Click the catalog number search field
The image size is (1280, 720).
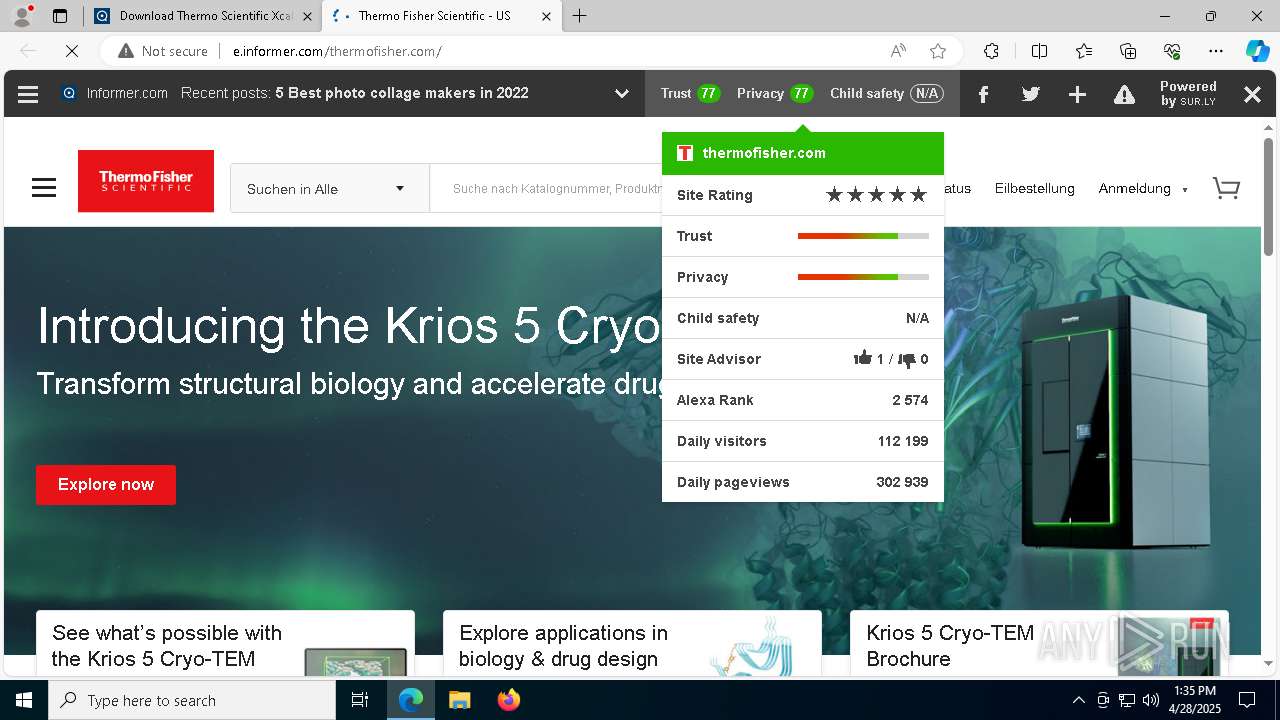pos(546,188)
